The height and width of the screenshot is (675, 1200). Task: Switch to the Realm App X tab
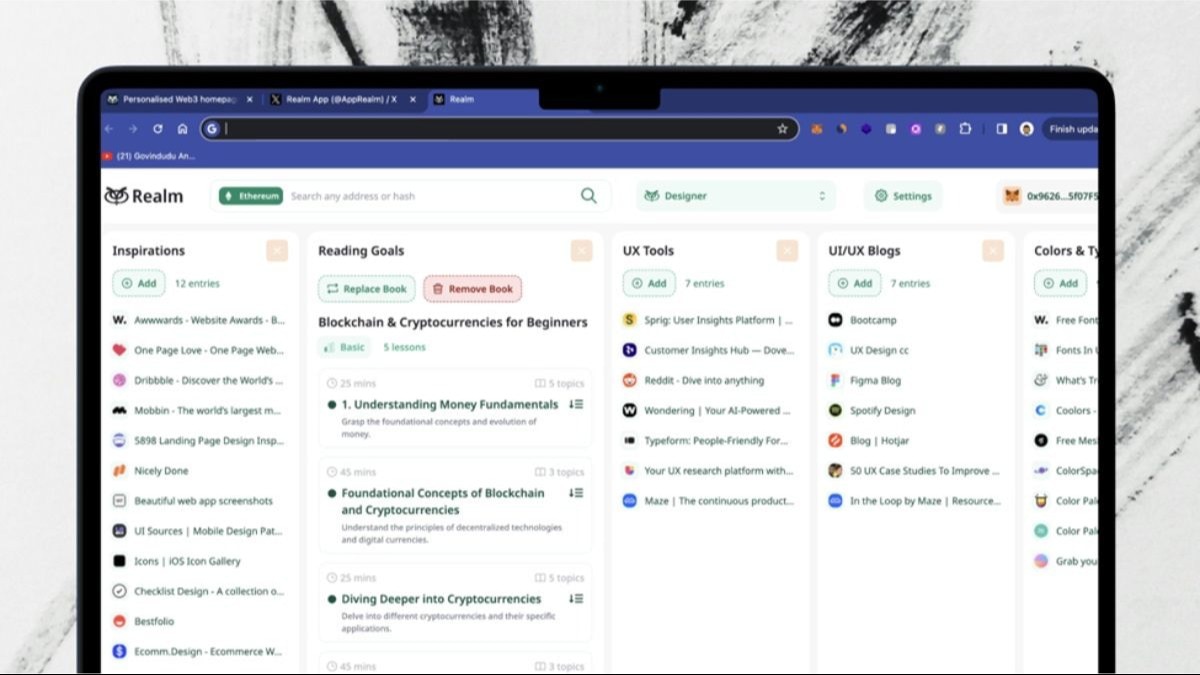point(340,100)
